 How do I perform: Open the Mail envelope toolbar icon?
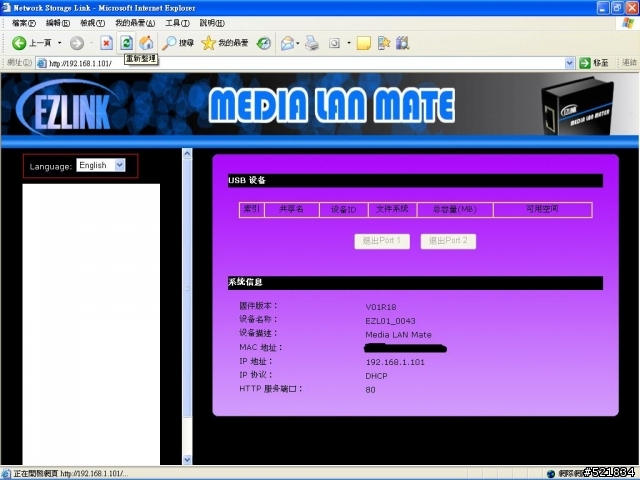[288, 43]
